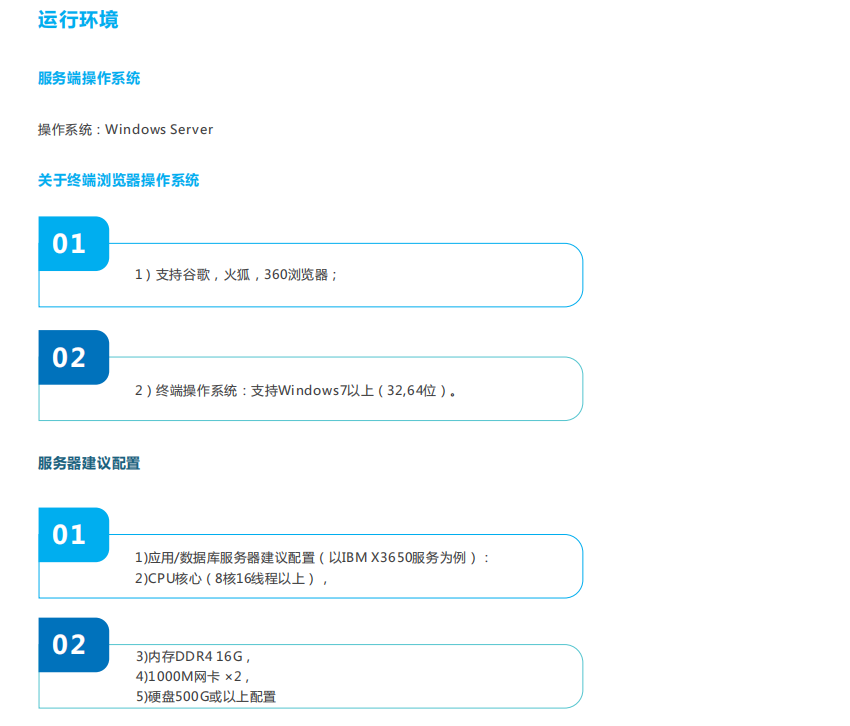Click the 服务器建议配置 heading

[89, 463]
